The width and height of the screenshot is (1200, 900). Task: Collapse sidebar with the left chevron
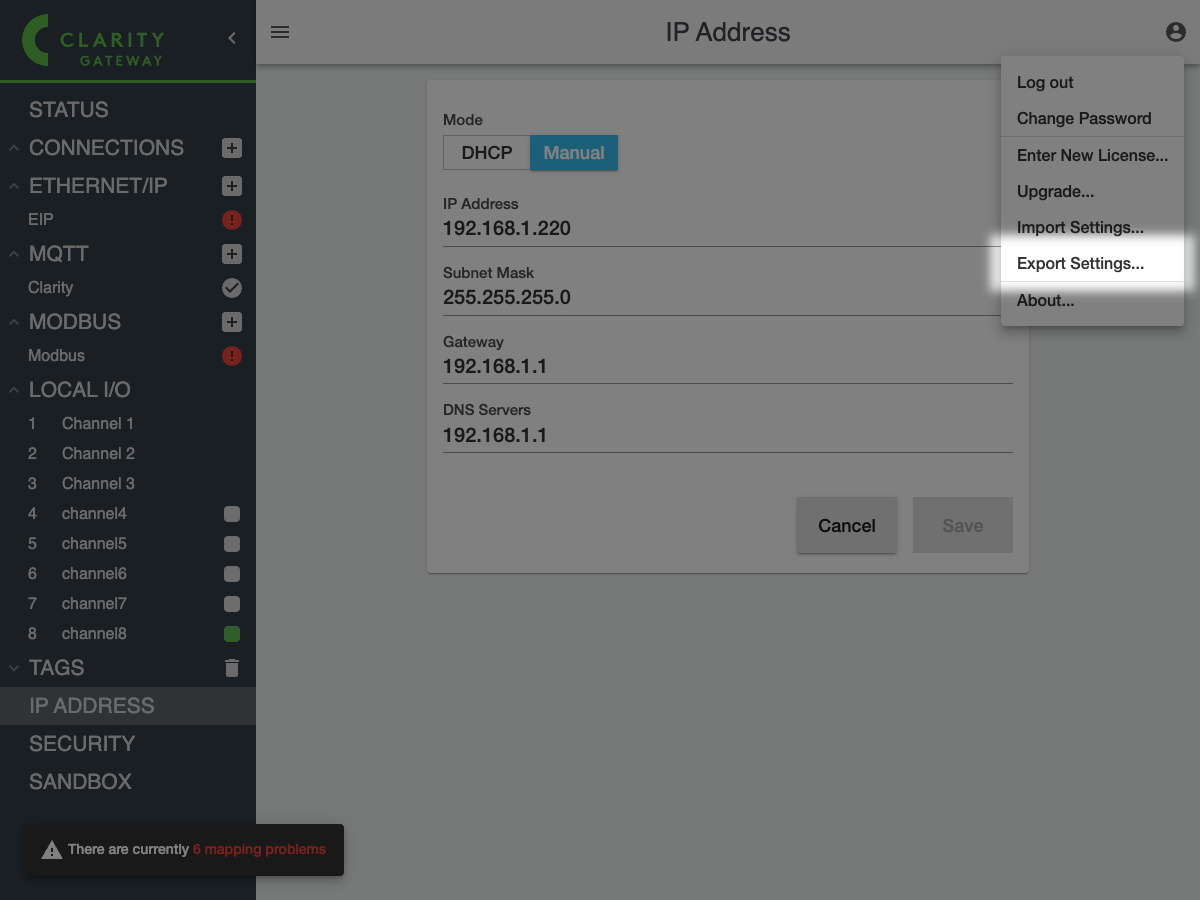coord(232,38)
